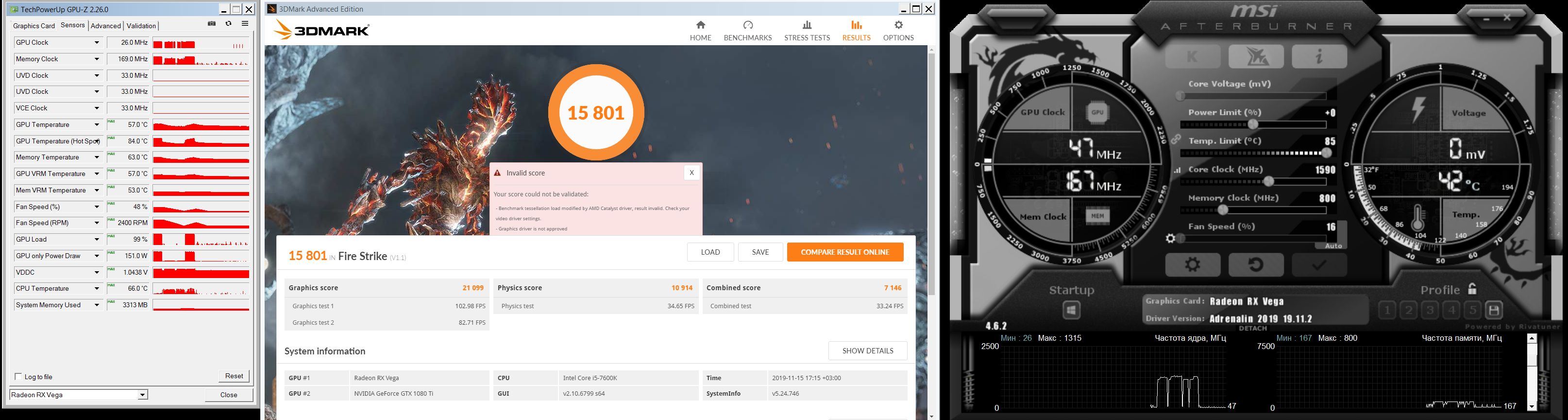Click the 3DMark logo
This screenshot has width=1568, height=420.
[322, 30]
